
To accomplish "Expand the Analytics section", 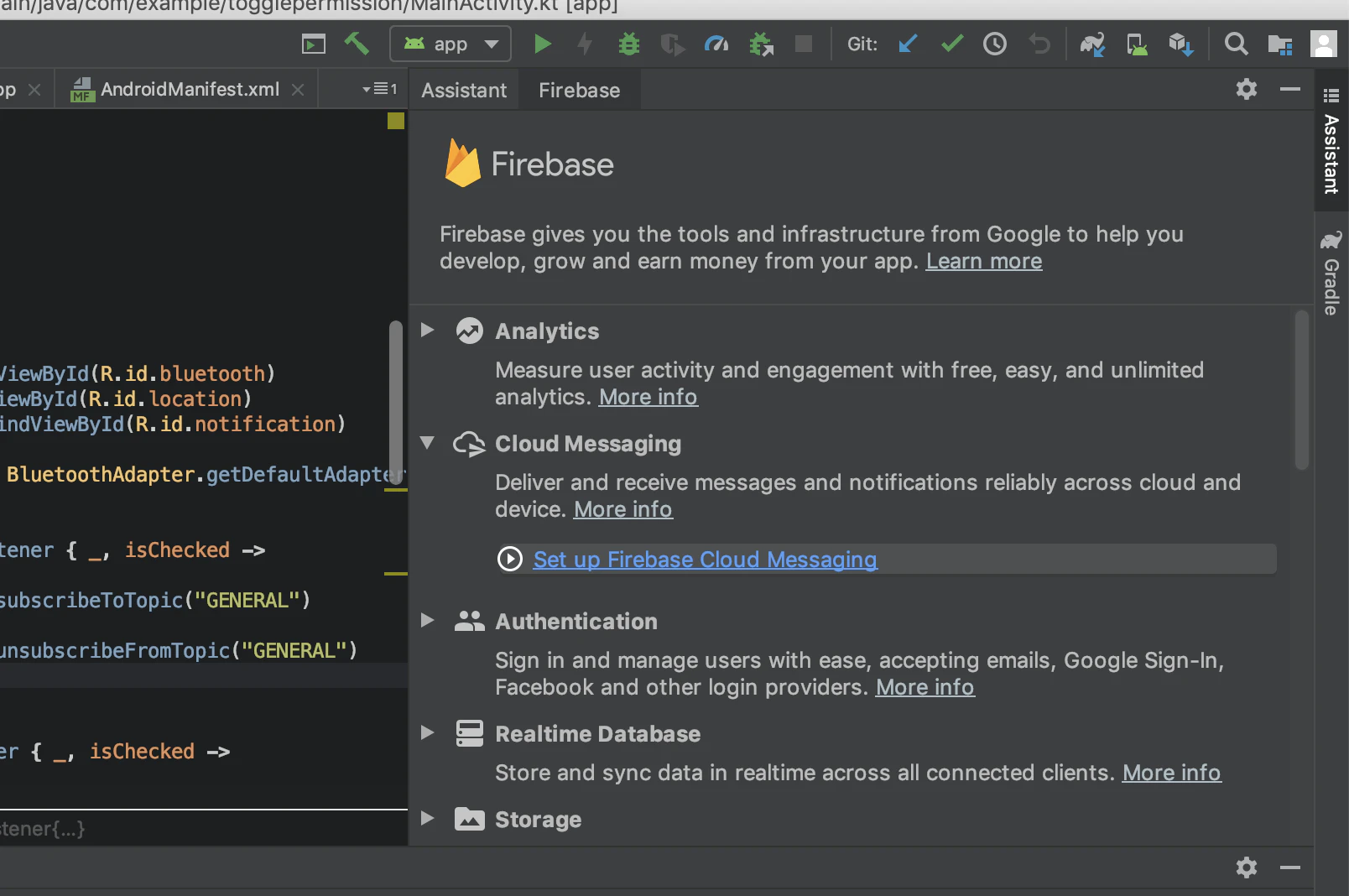I will point(427,330).
